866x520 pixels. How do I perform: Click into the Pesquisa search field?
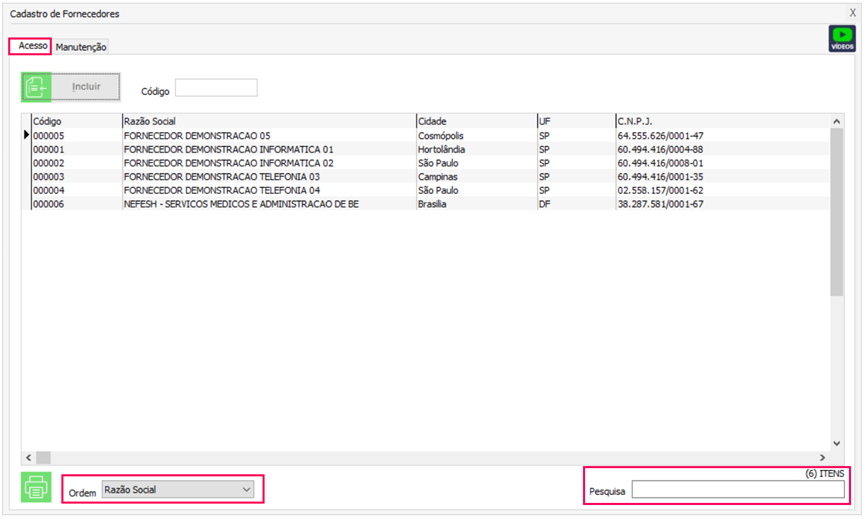point(737,490)
